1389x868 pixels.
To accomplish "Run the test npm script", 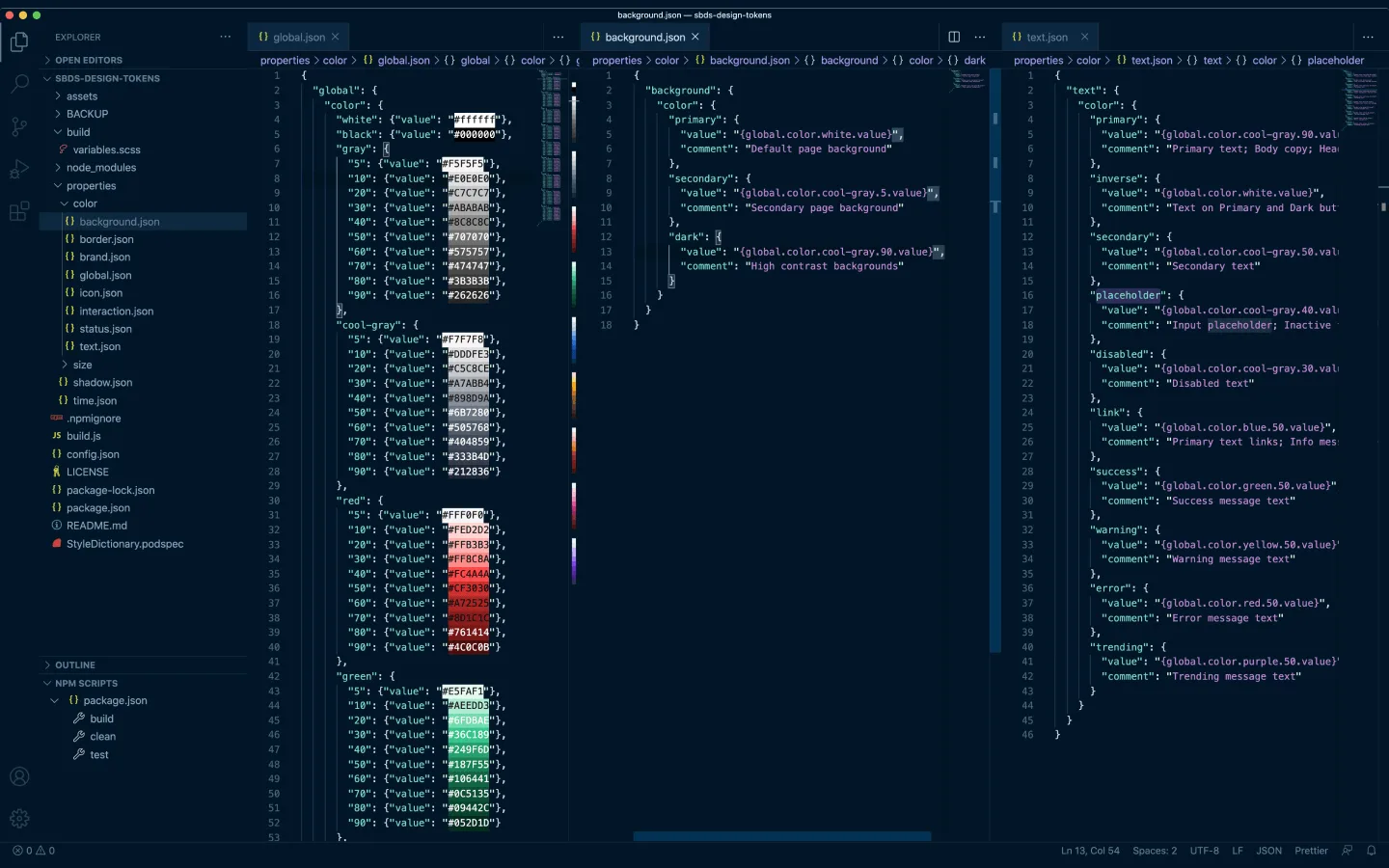I will click(x=98, y=754).
